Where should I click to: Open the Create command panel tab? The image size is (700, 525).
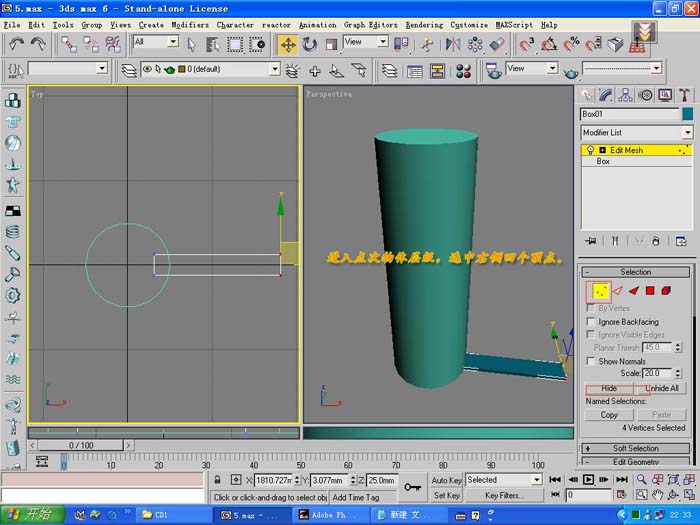click(x=587, y=95)
